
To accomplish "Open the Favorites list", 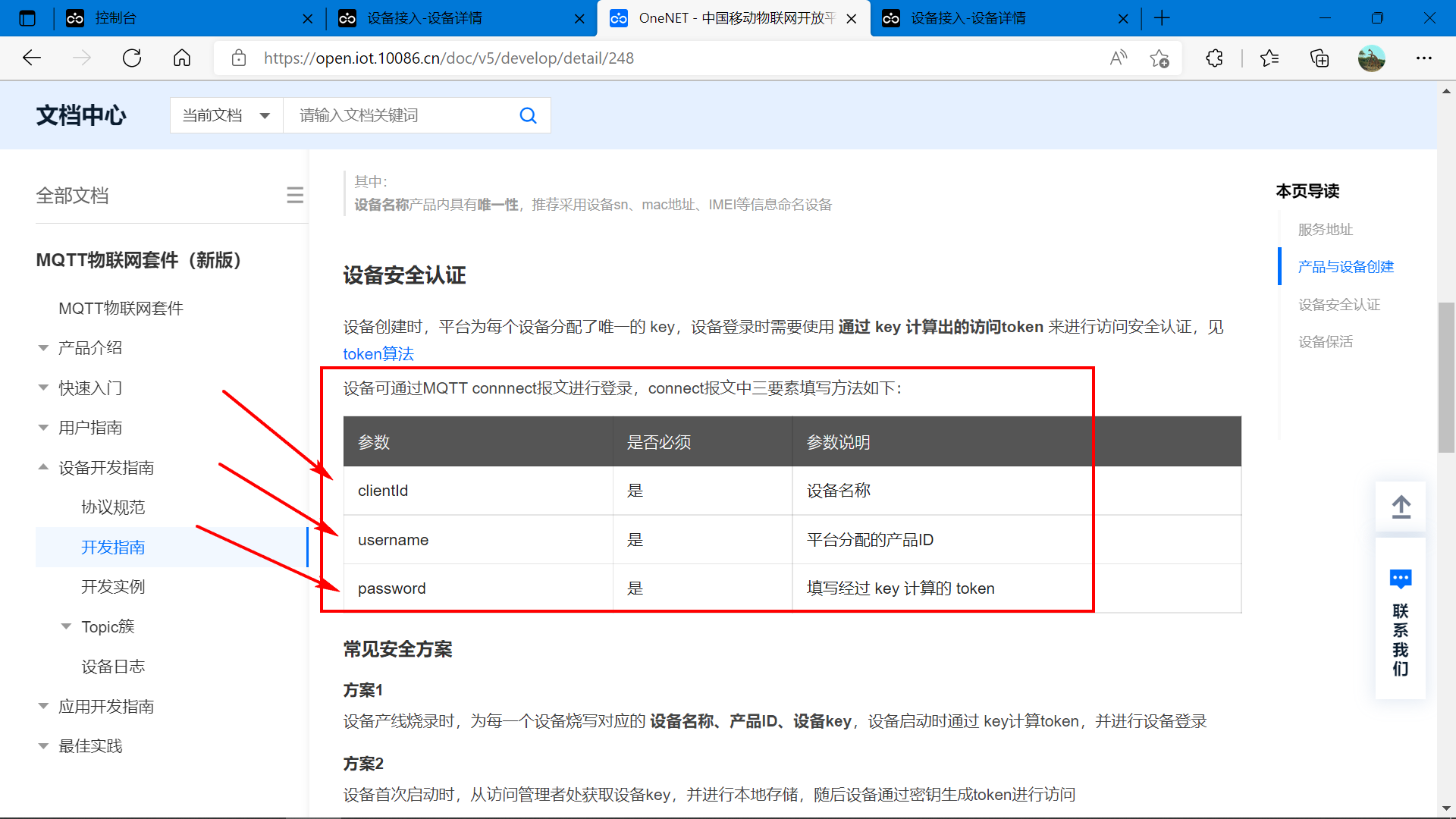I will (1269, 58).
